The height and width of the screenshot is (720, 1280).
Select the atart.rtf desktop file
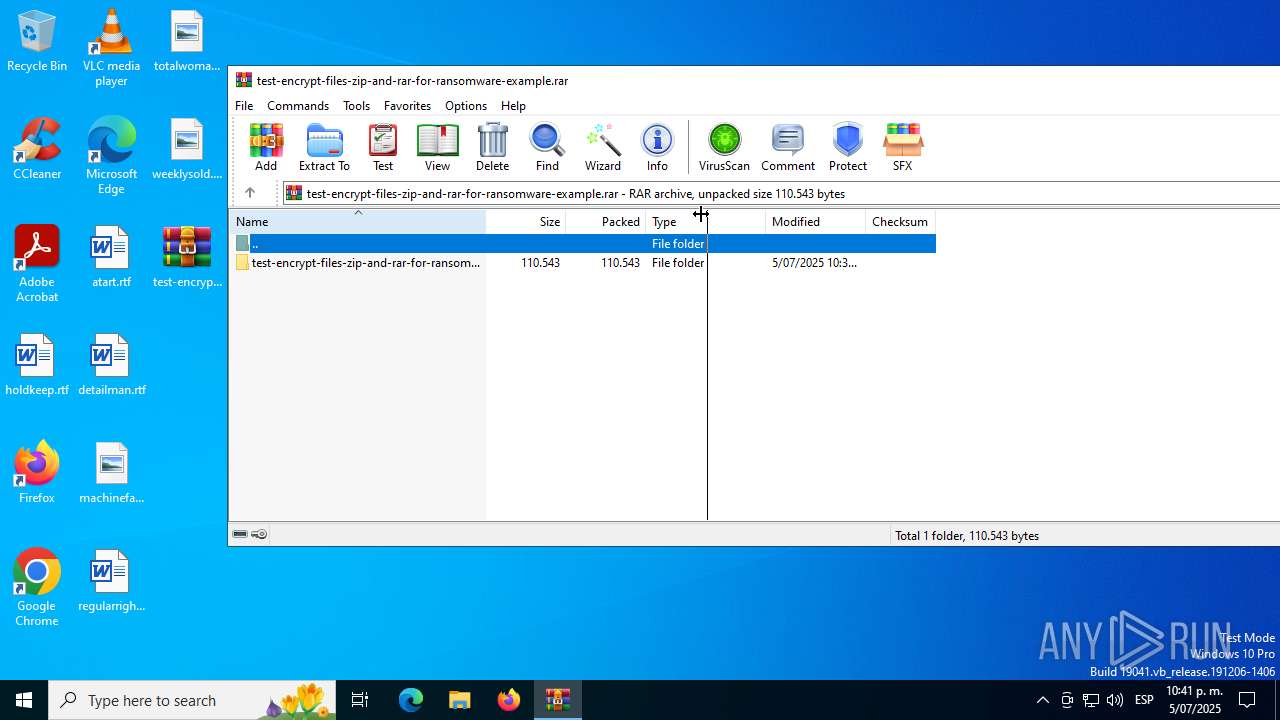tap(111, 258)
